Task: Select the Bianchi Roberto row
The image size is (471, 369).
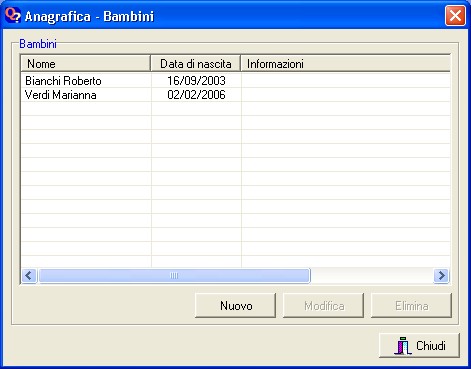Action: point(235,81)
